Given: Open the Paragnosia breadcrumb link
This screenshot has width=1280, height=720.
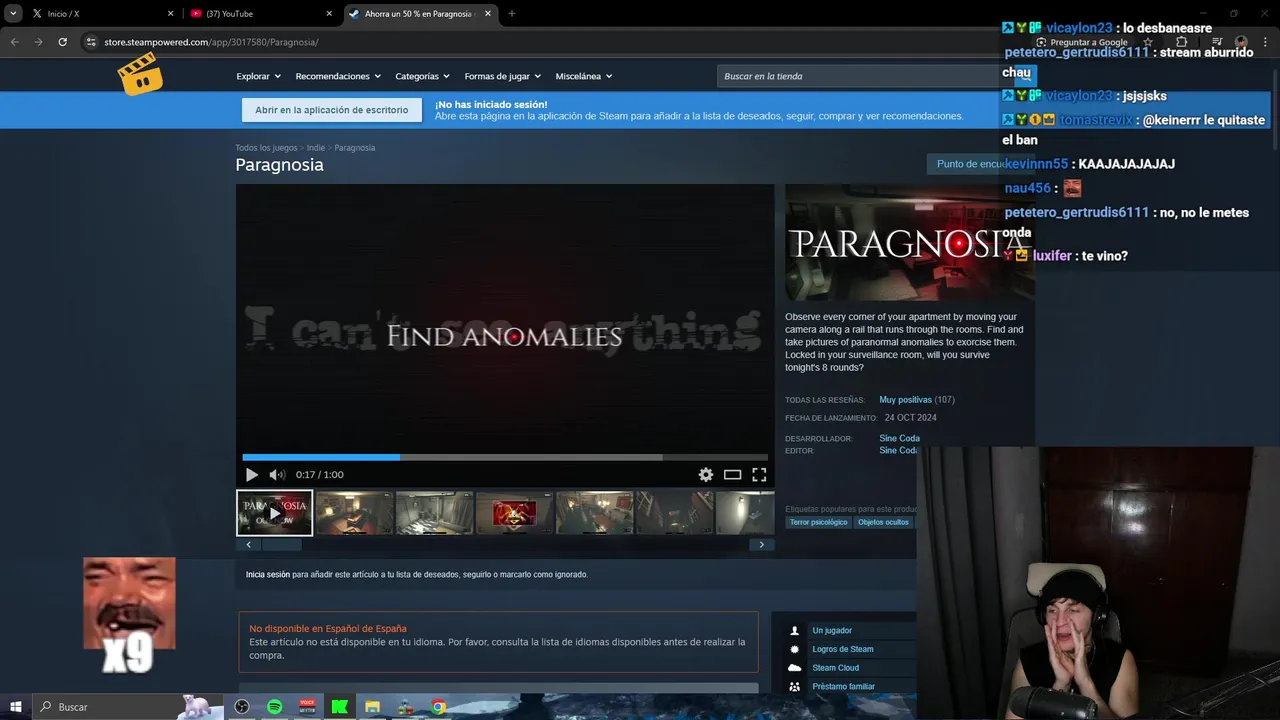Looking at the screenshot, I should (354, 148).
